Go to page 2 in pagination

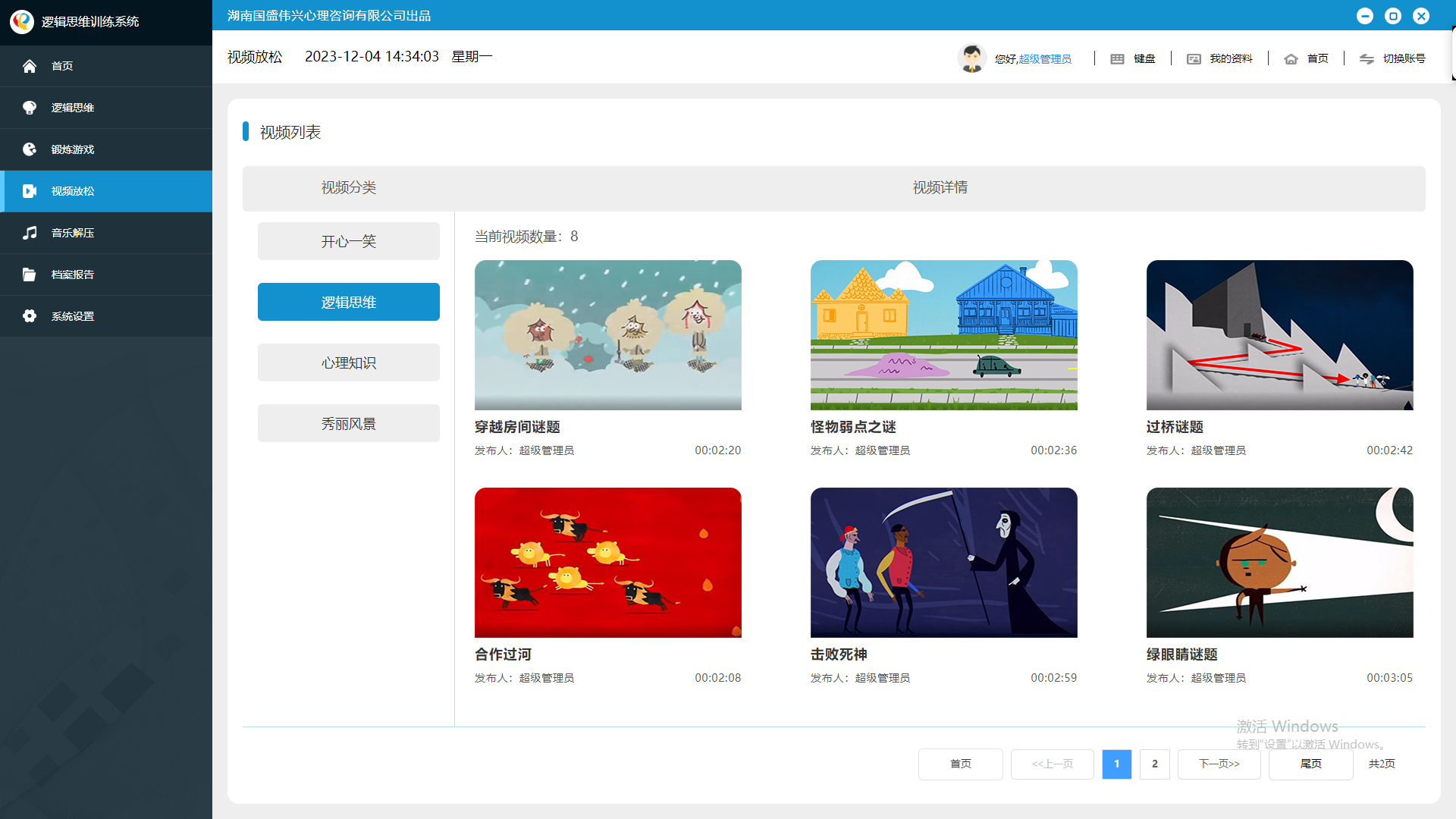click(x=1155, y=764)
